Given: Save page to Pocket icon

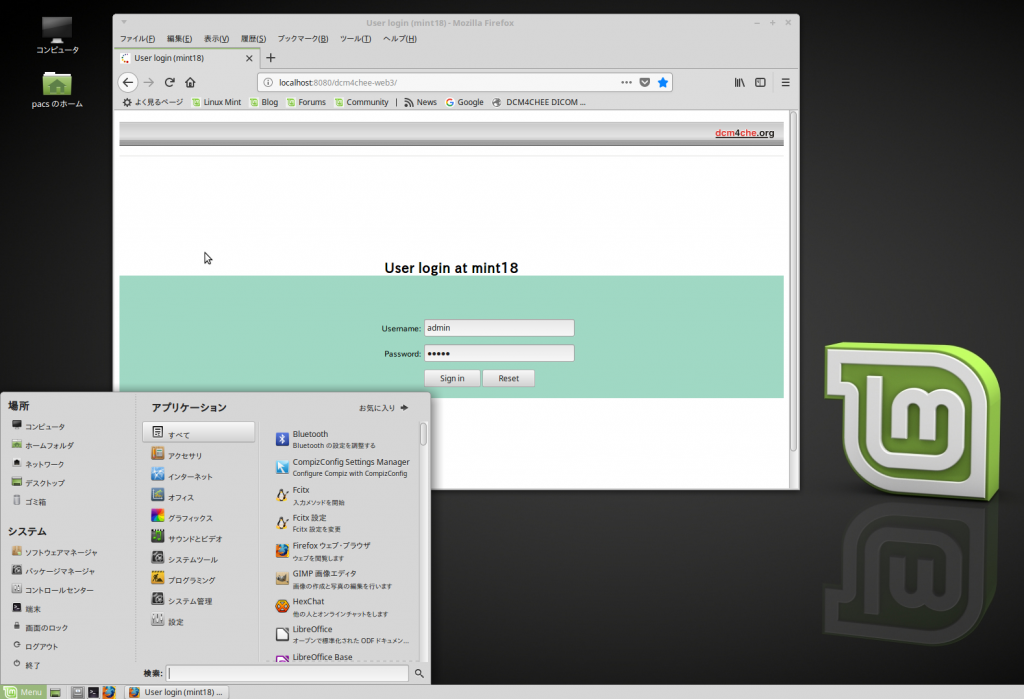Looking at the screenshot, I should tap(645, 82).
